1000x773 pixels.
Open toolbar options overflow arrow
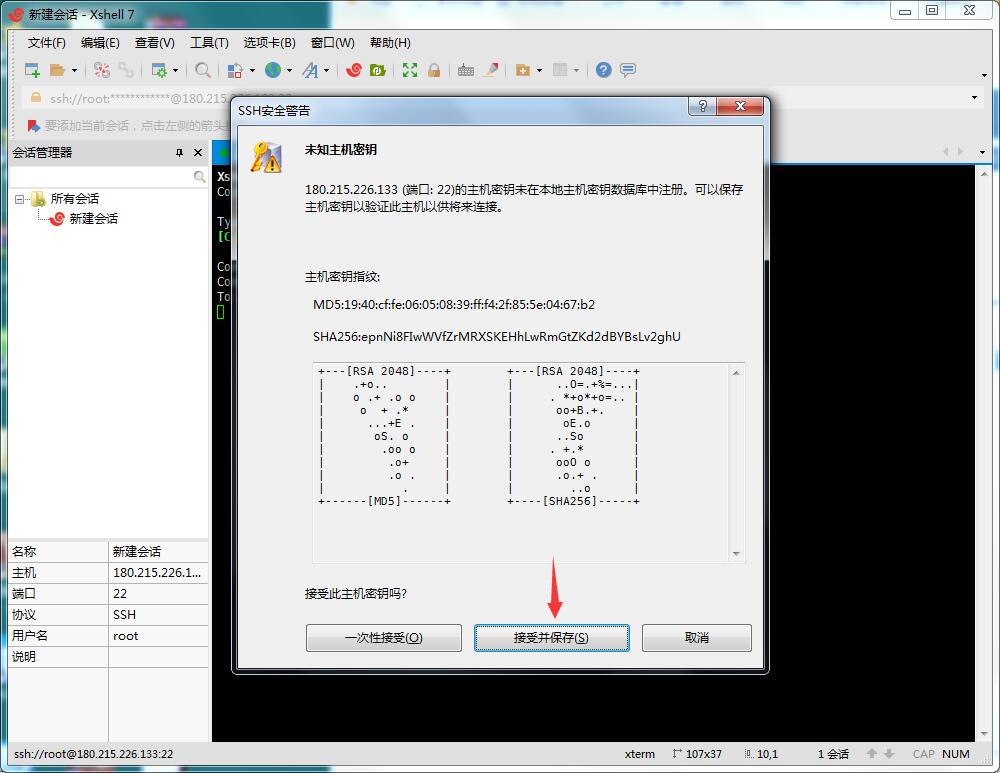tap(984, 75)
